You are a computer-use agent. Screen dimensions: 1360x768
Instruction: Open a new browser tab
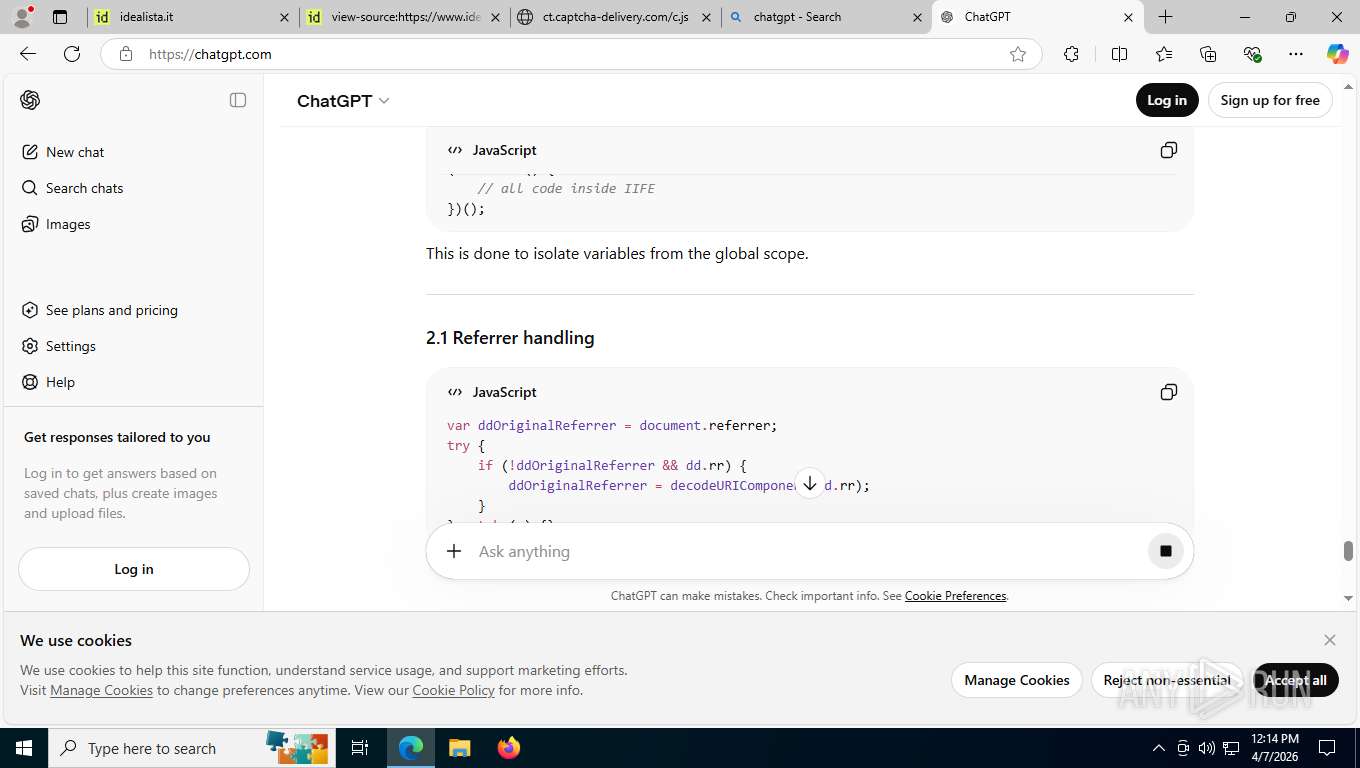(1166, 17)
